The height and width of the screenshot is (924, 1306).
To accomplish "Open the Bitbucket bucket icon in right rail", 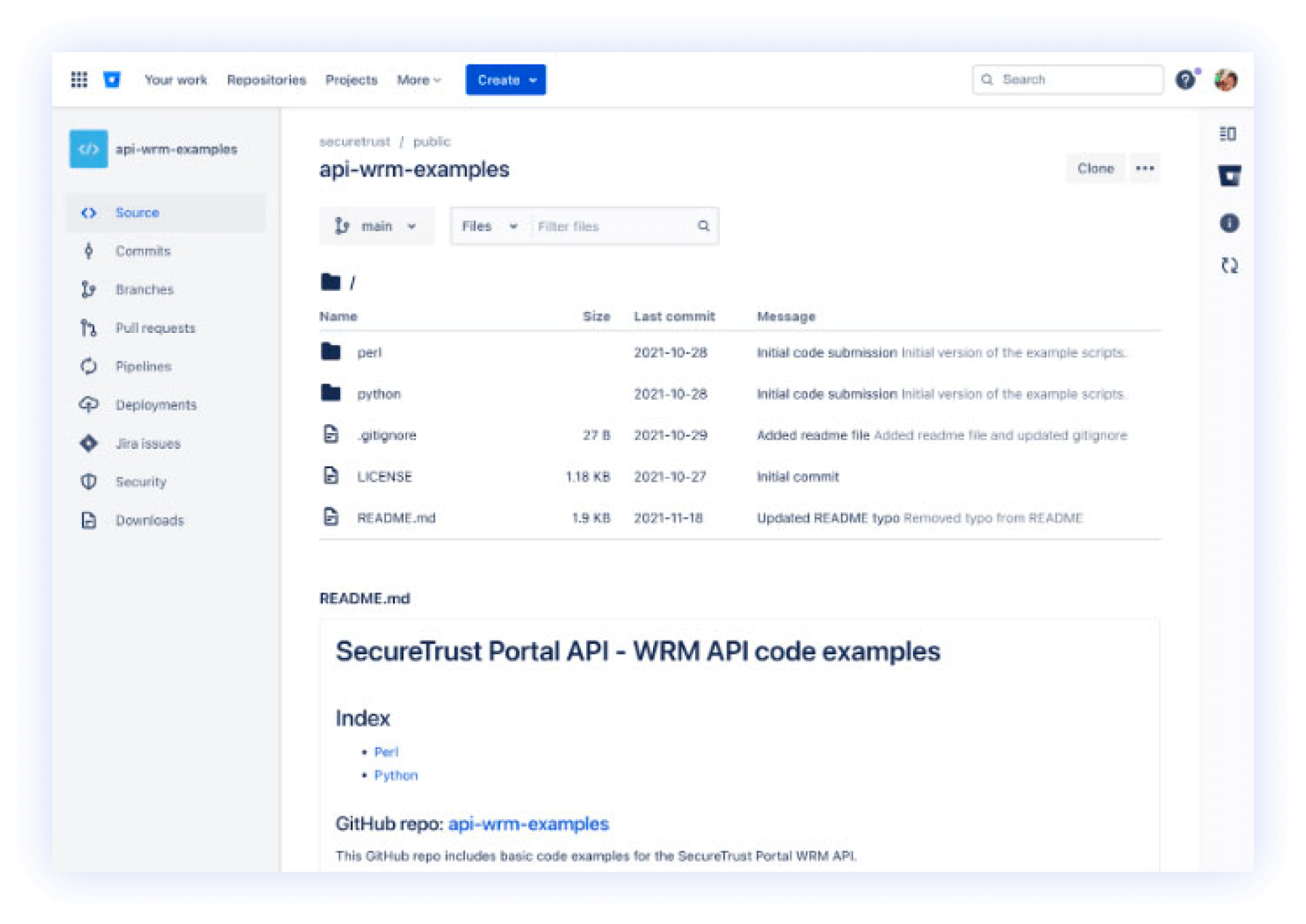I will coord(1229,176).
